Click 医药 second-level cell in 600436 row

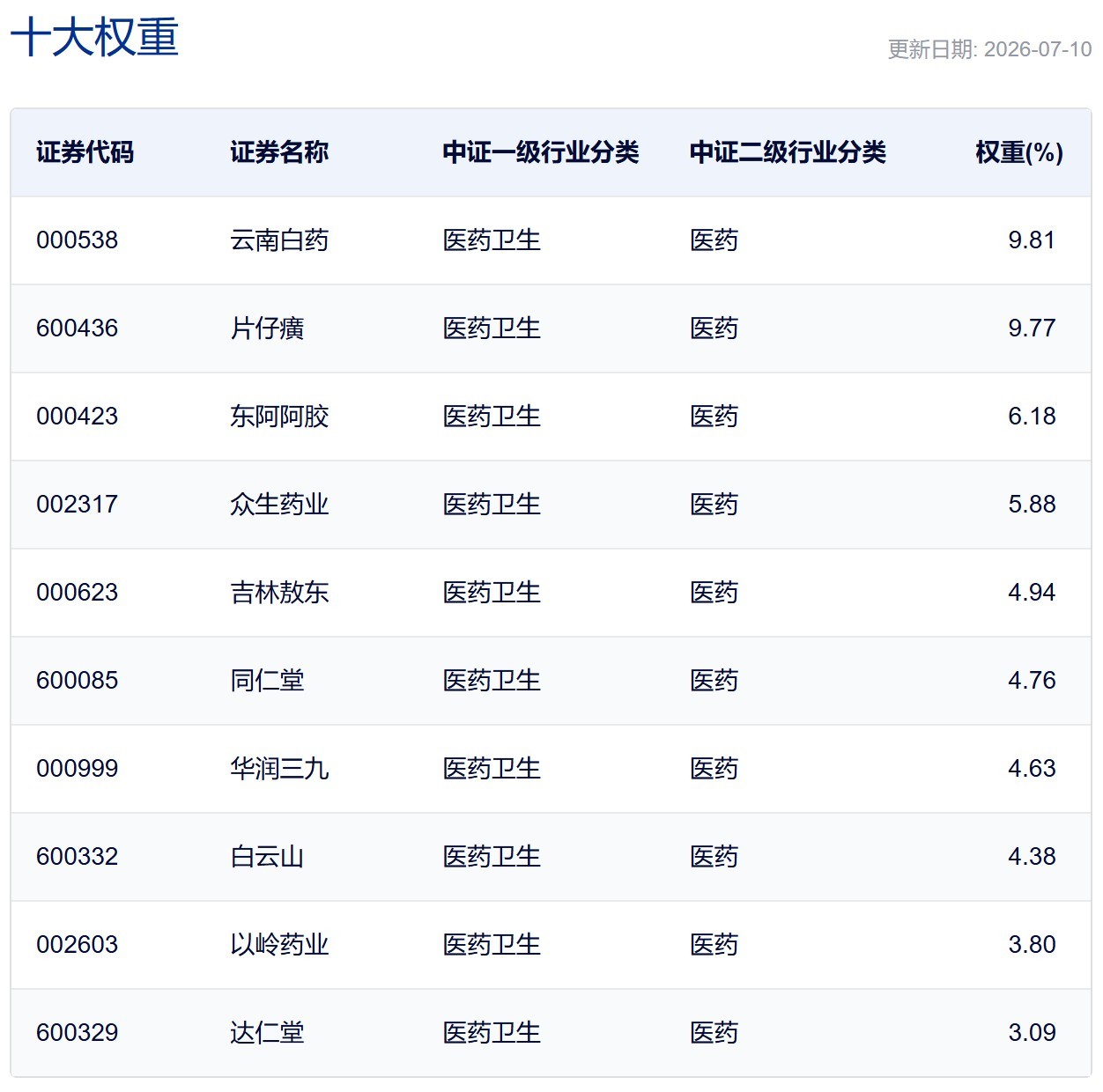click(x=714, y=328)
